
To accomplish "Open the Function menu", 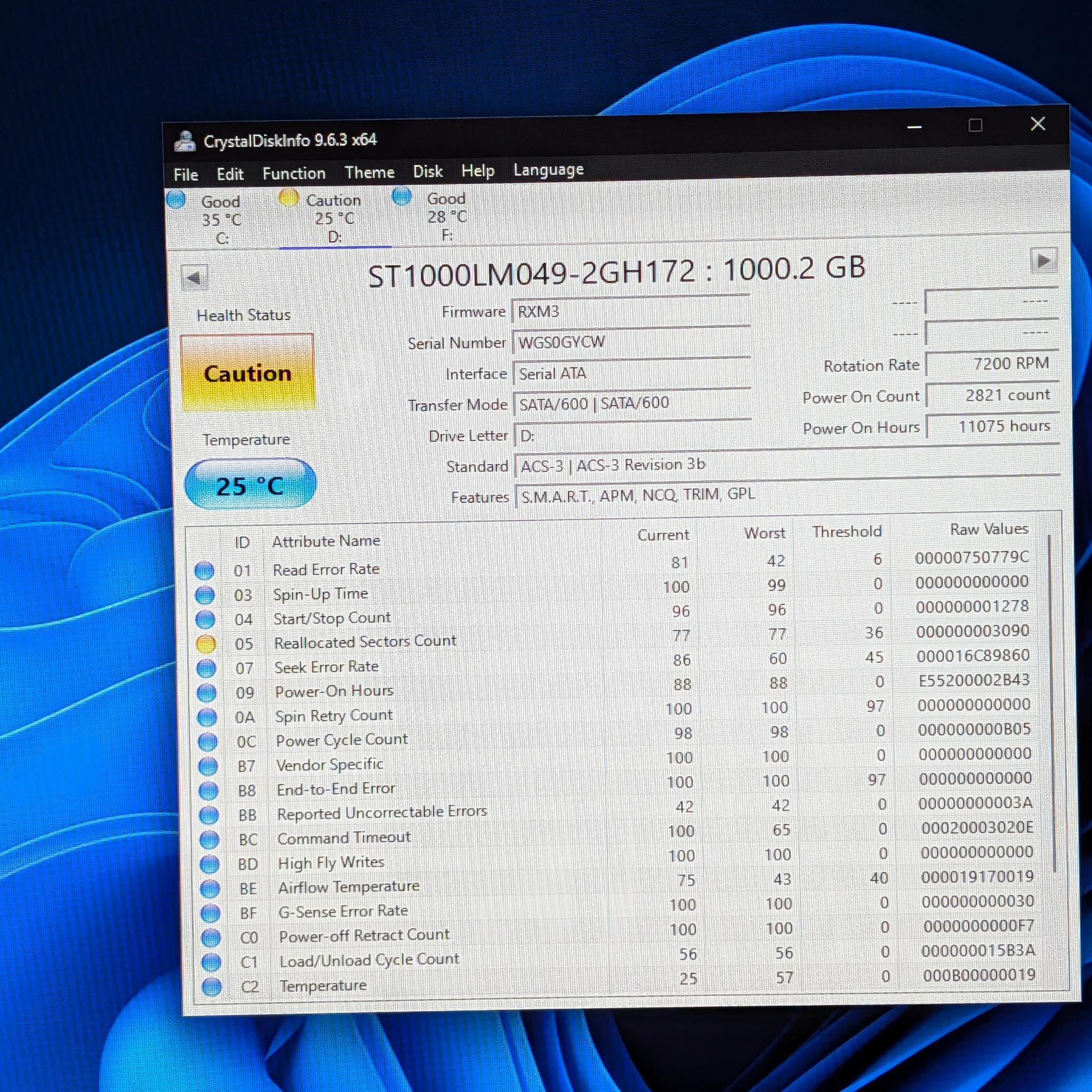I will click(294, 173).
